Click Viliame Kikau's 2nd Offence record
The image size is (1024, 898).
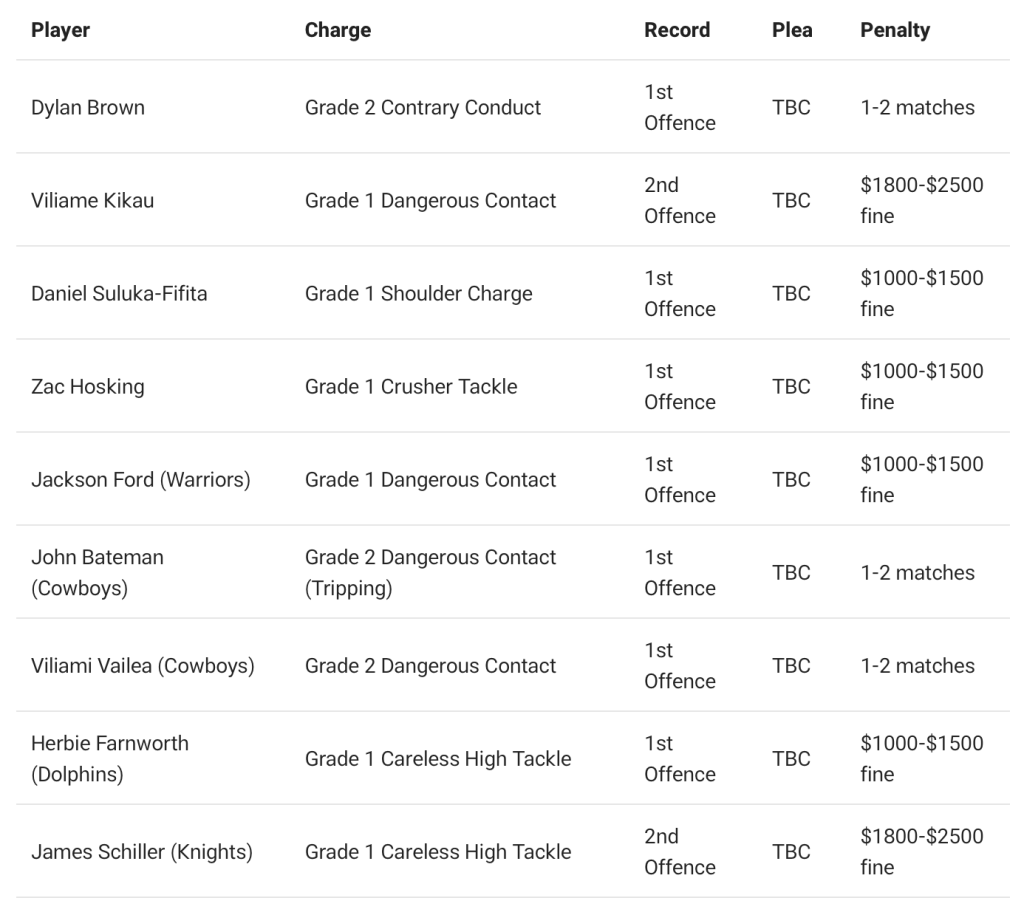coord(680,200)
